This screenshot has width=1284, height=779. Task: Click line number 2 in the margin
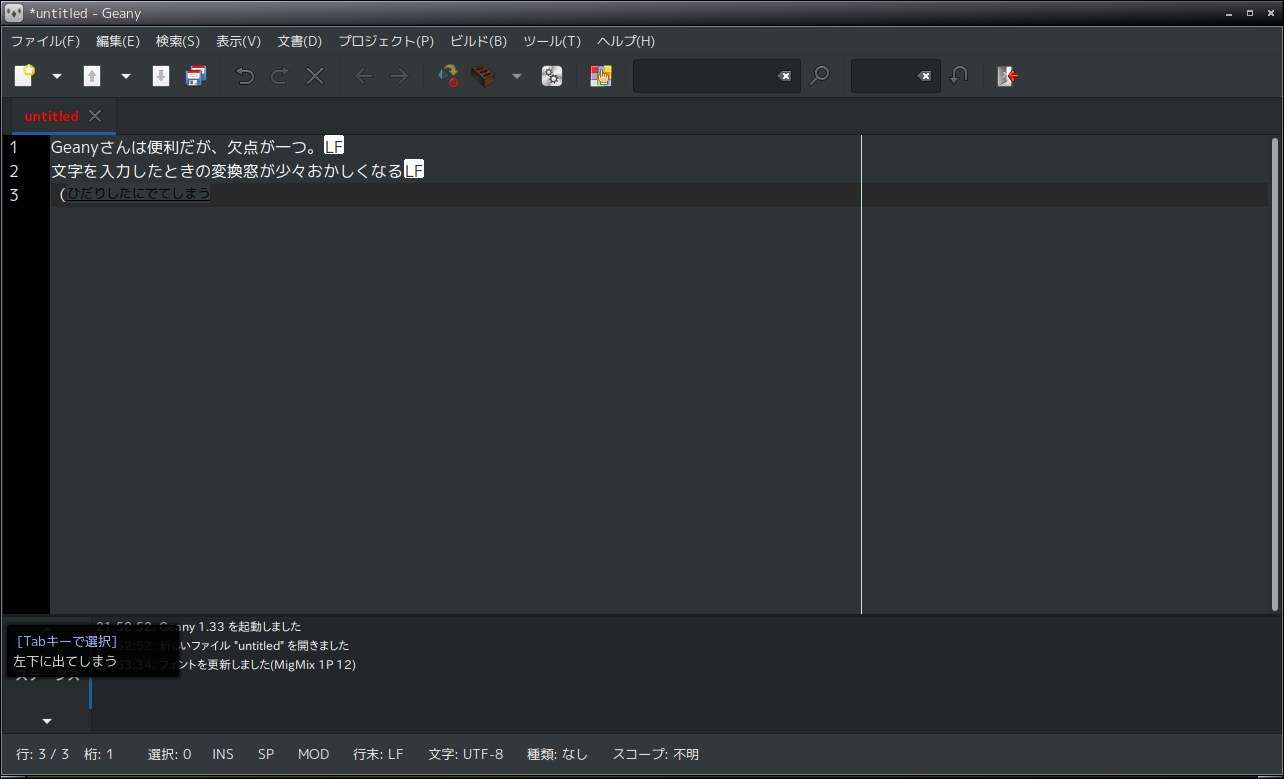(x=14, y=171)
